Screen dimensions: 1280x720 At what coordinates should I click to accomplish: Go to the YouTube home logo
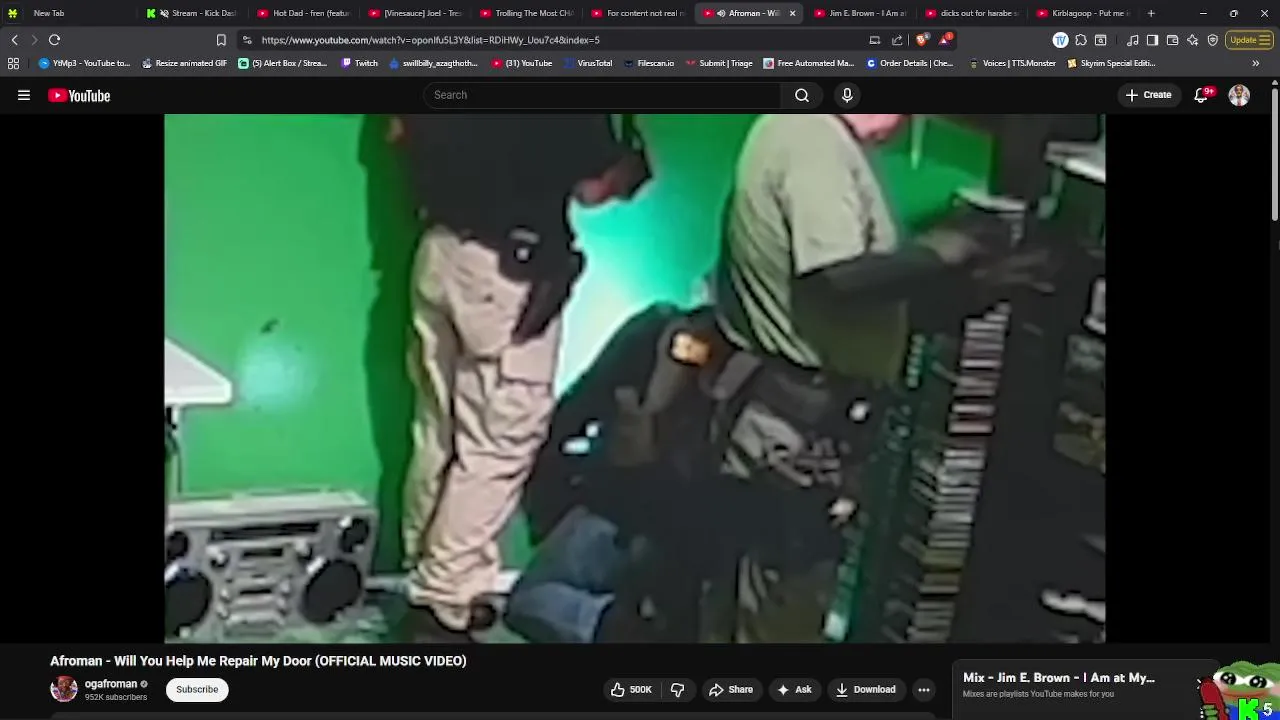pos(79,96)
